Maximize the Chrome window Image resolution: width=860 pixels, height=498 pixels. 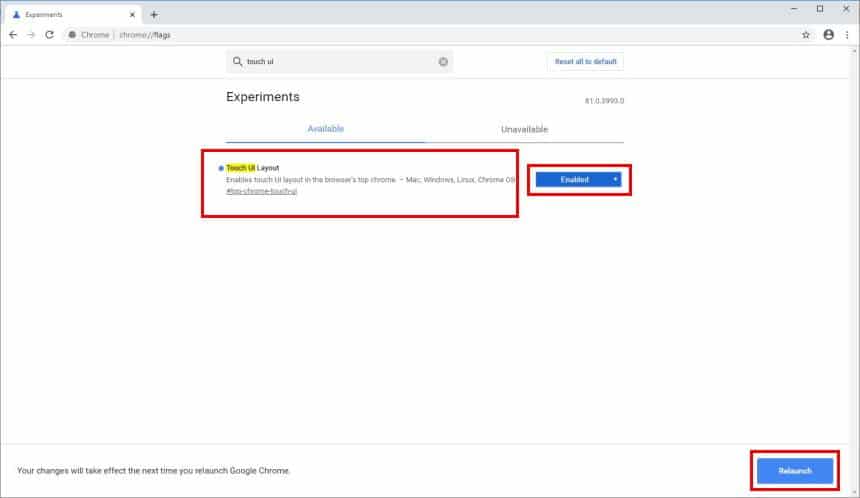[820, 9]
